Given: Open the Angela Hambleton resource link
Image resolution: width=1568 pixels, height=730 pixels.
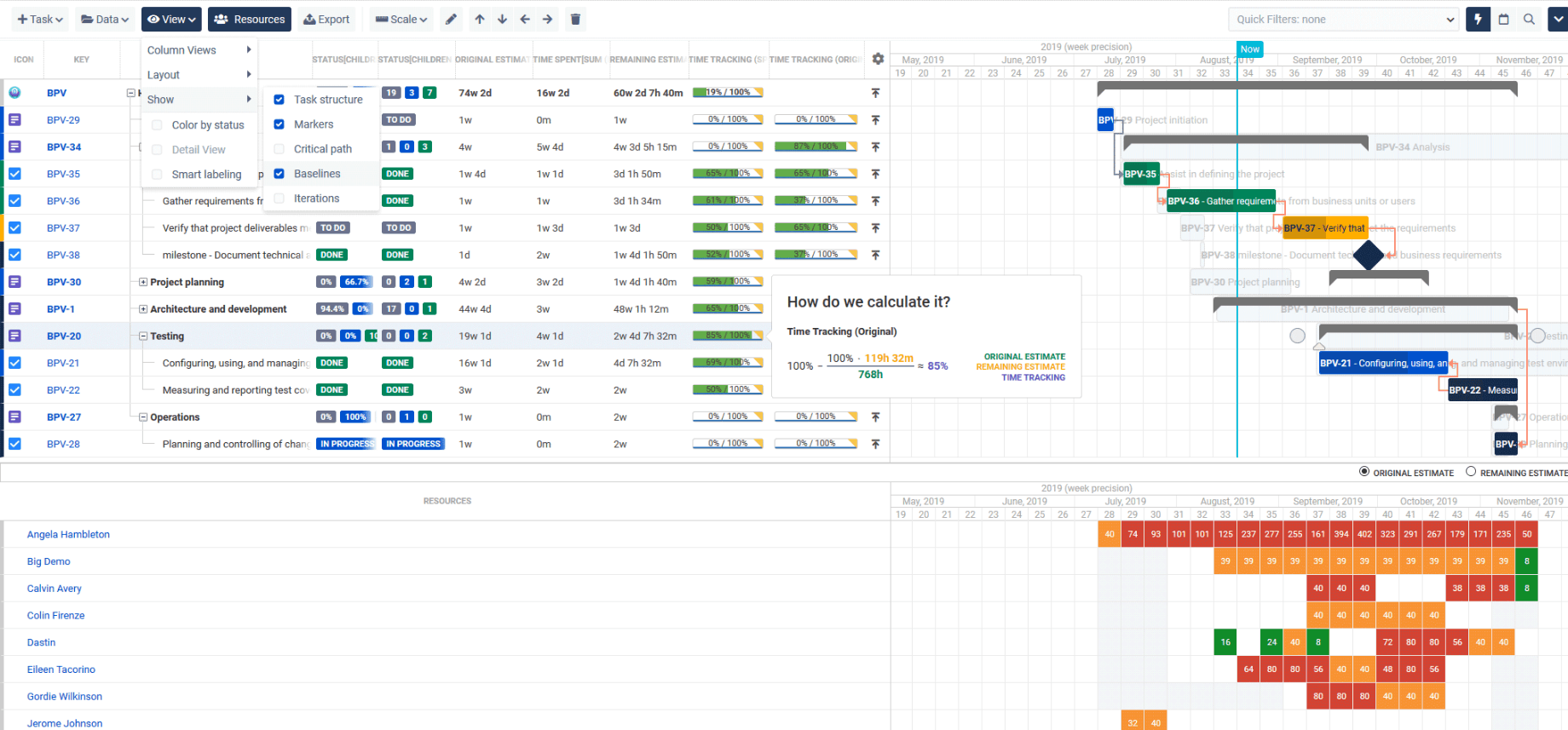Looking at the screenshot, I should (x=68, y=535).
